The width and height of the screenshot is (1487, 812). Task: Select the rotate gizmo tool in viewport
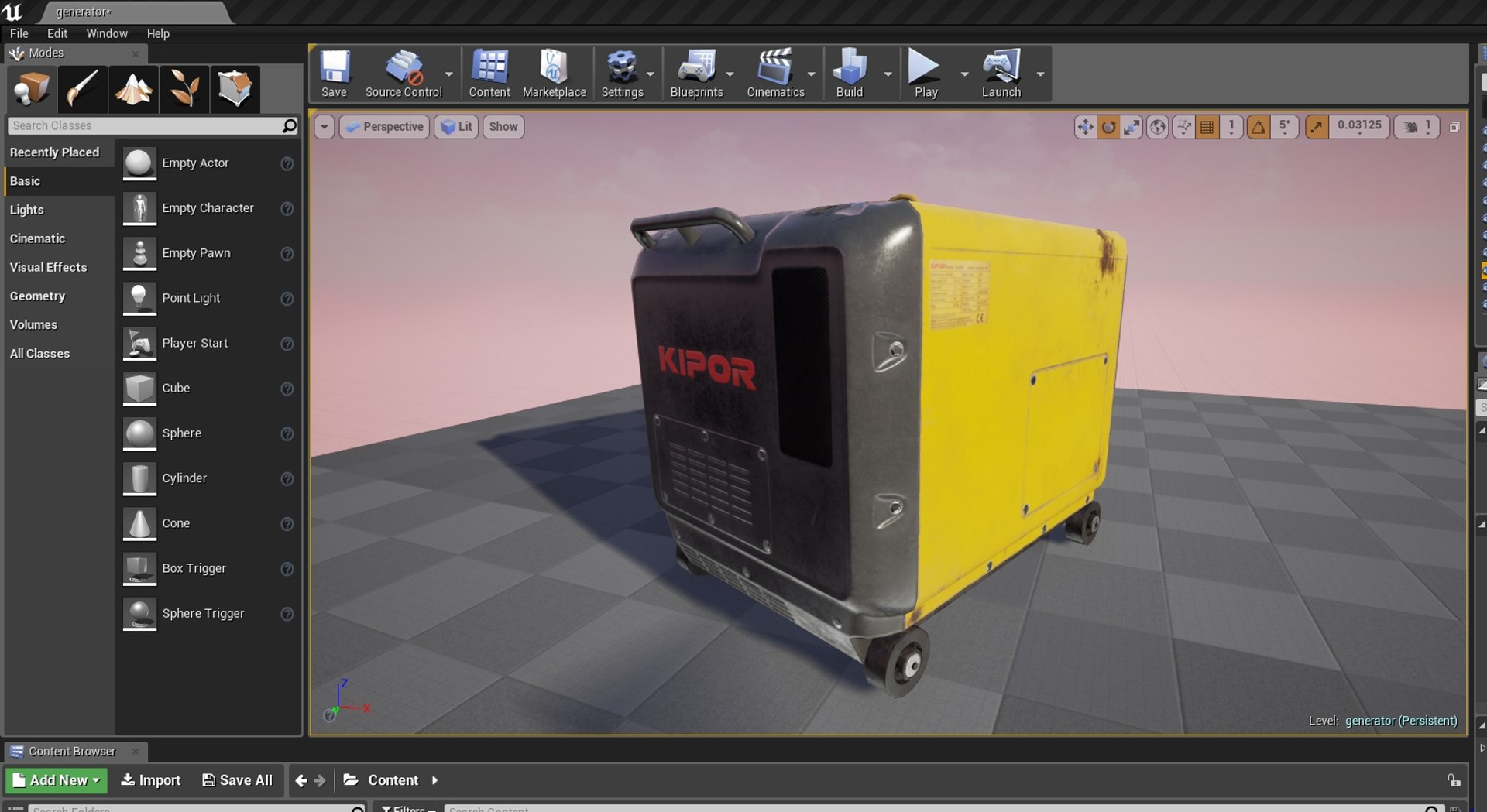click(1108, 127)
